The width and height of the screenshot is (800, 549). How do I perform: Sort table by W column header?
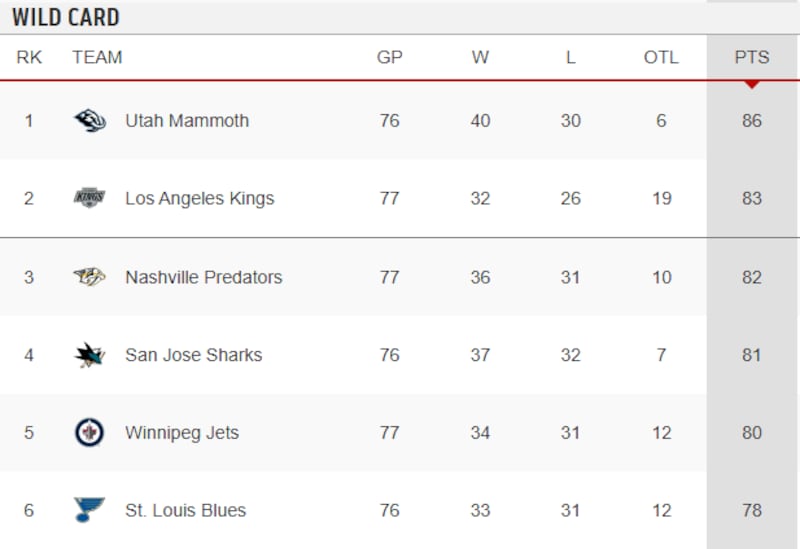480,58
